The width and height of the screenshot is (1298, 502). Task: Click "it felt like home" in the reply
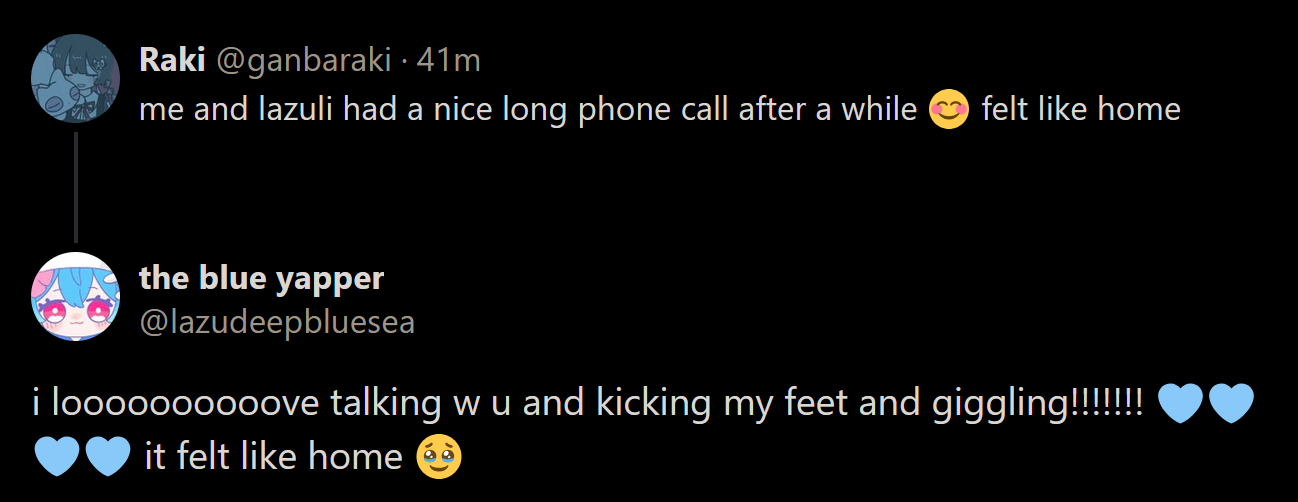pyautogui.click(x=273, y=457)
